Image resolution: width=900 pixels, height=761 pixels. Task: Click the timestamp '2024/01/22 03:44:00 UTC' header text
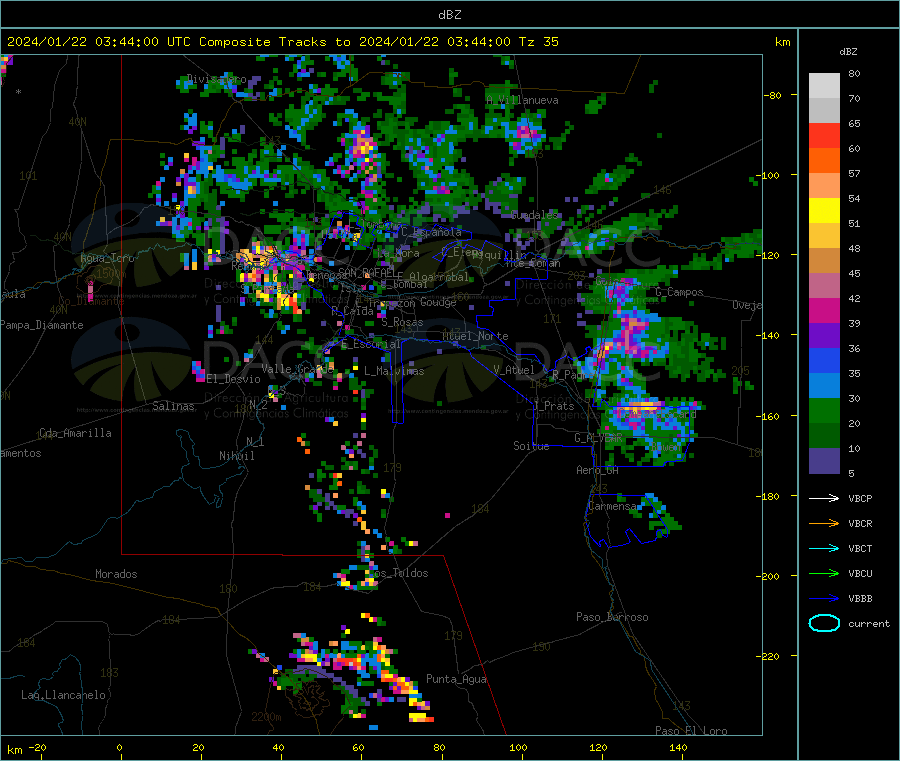point(99,42)
